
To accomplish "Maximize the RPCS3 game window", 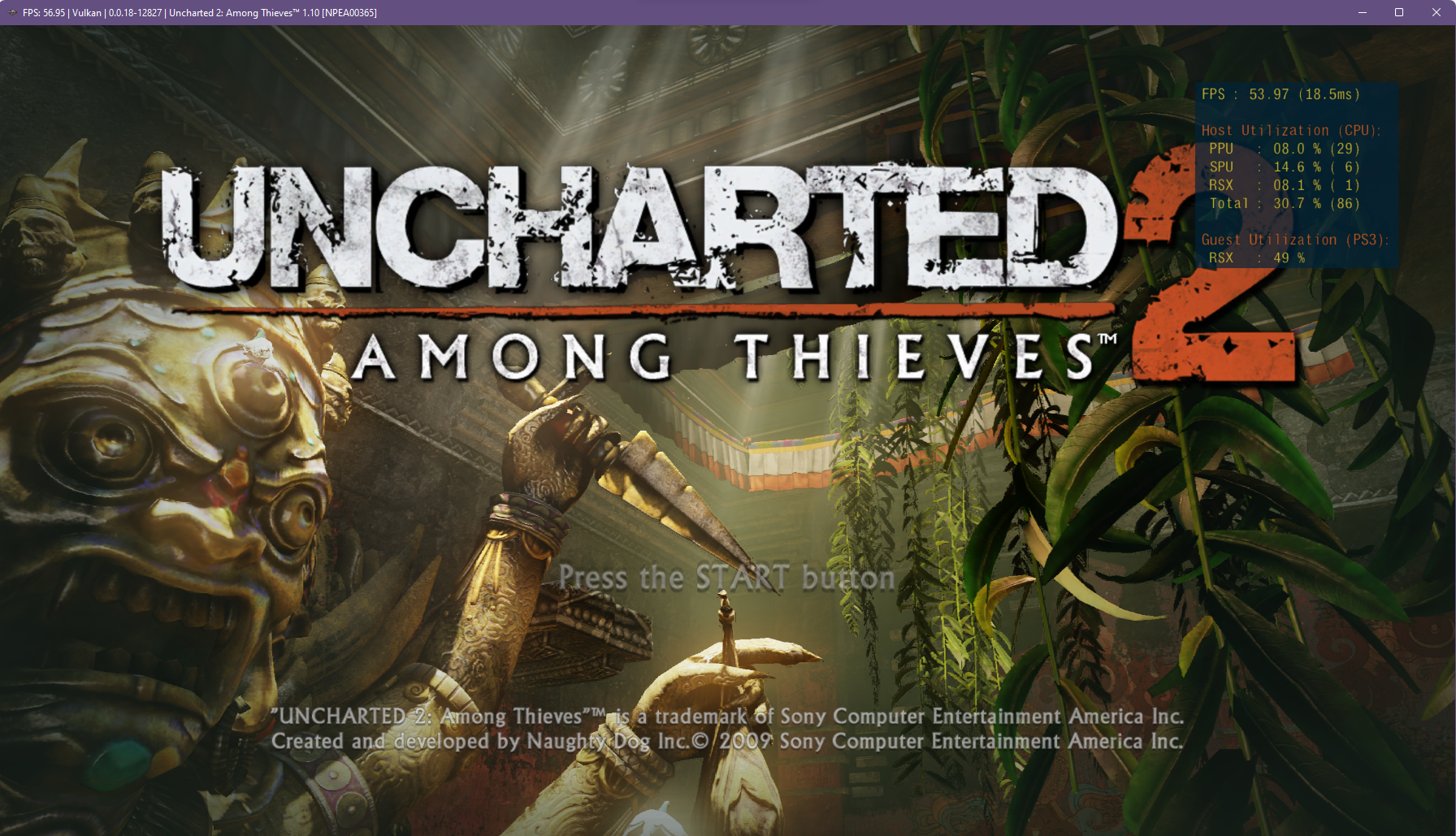I will point(1399,12).
